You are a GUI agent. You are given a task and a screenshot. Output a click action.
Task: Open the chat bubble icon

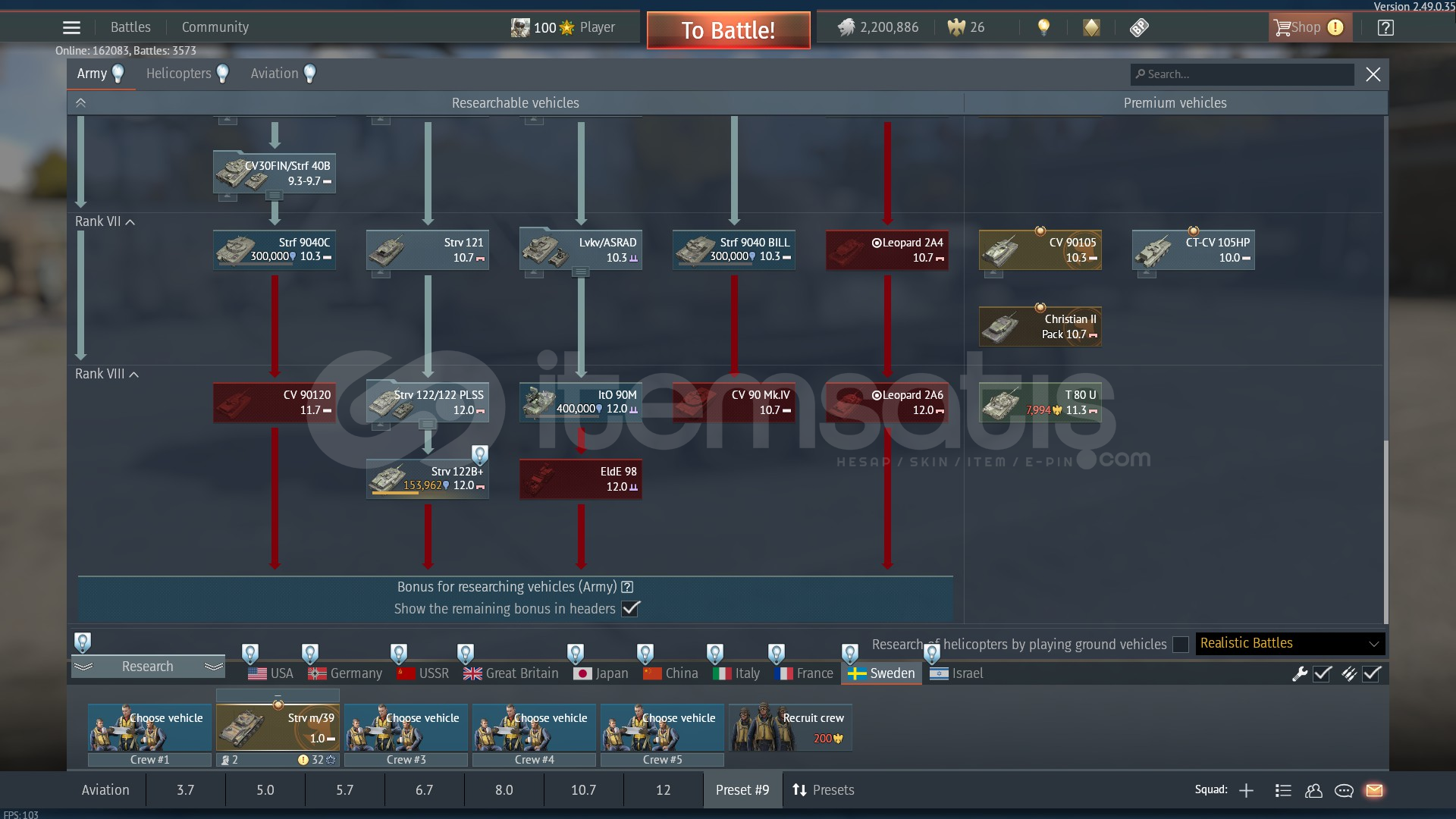[1344, 790]
